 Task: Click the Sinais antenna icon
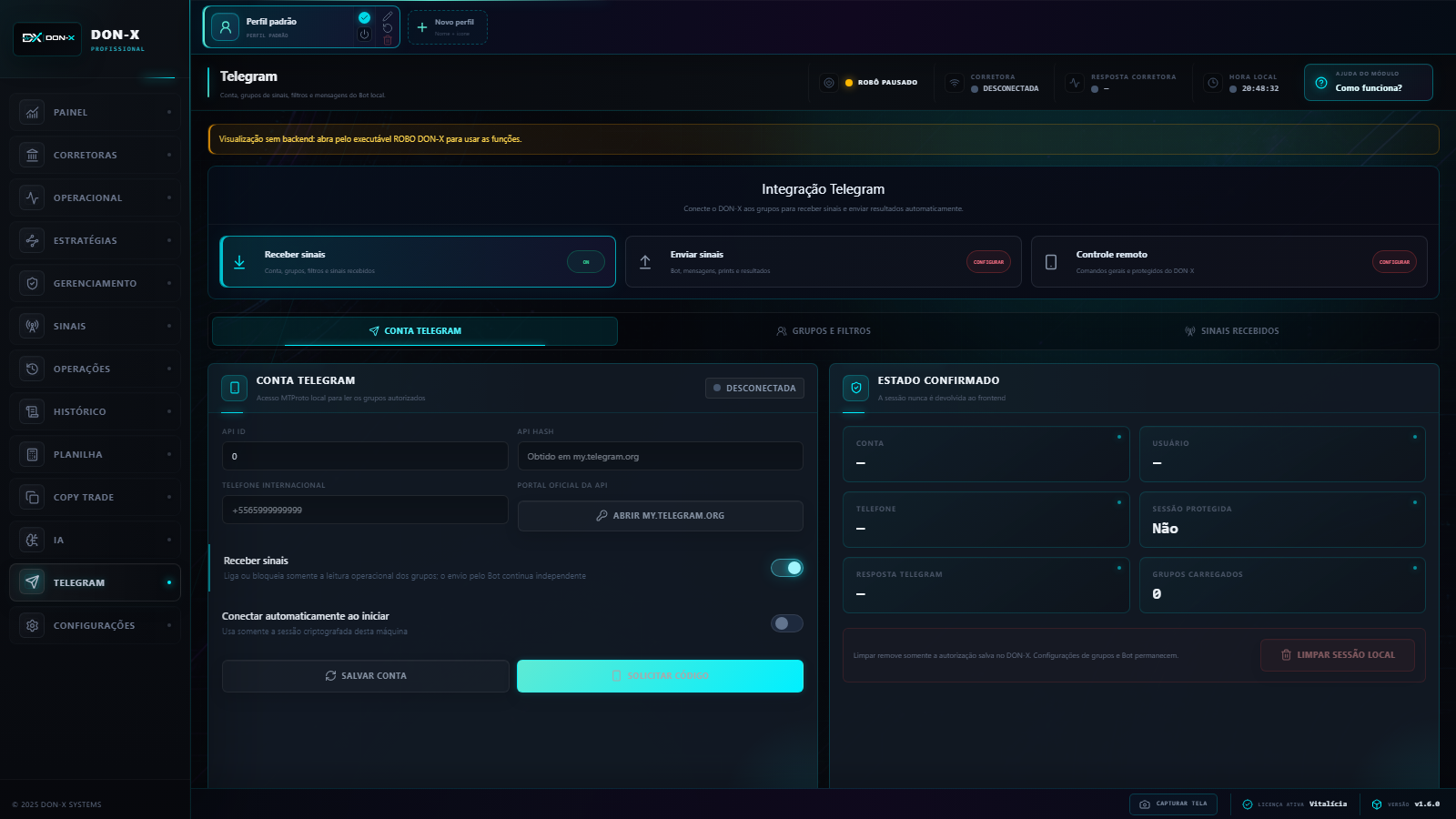click(x=32, y=326)
